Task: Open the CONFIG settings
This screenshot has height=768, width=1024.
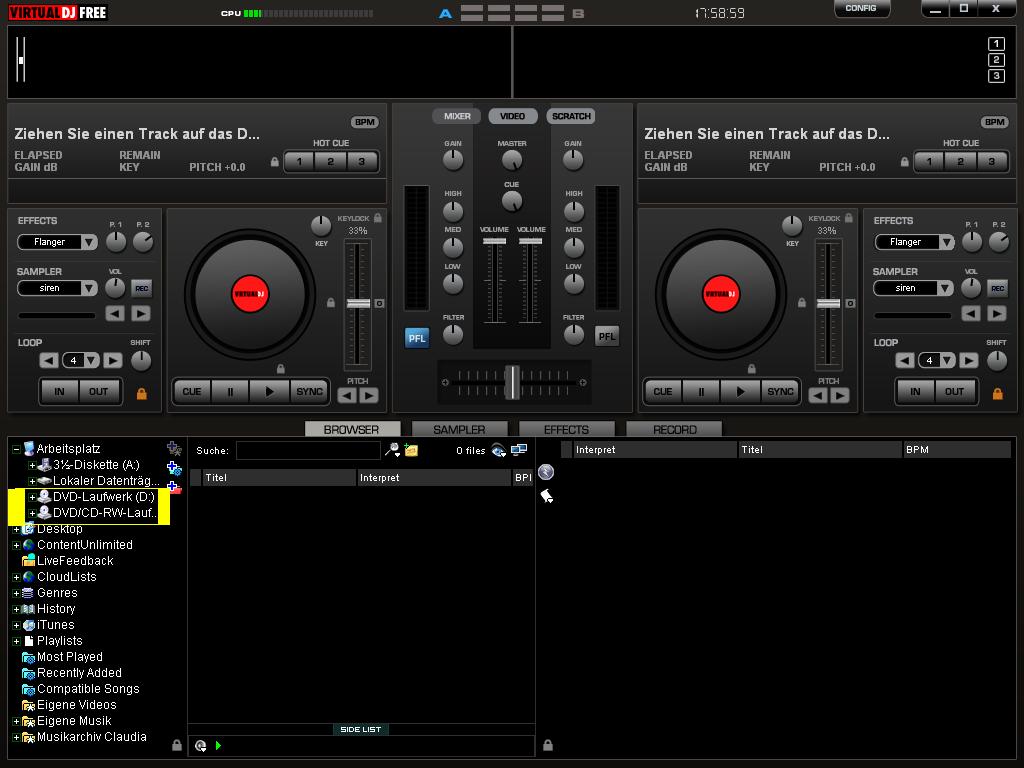Action: coord(861,8)
